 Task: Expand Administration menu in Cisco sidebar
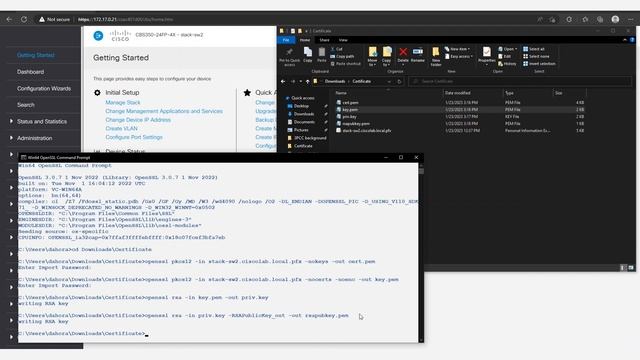click(11, 138)
